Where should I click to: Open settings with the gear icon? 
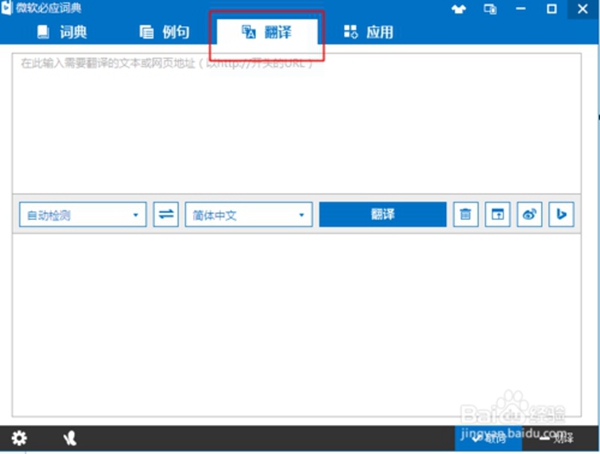pos(18,438)
